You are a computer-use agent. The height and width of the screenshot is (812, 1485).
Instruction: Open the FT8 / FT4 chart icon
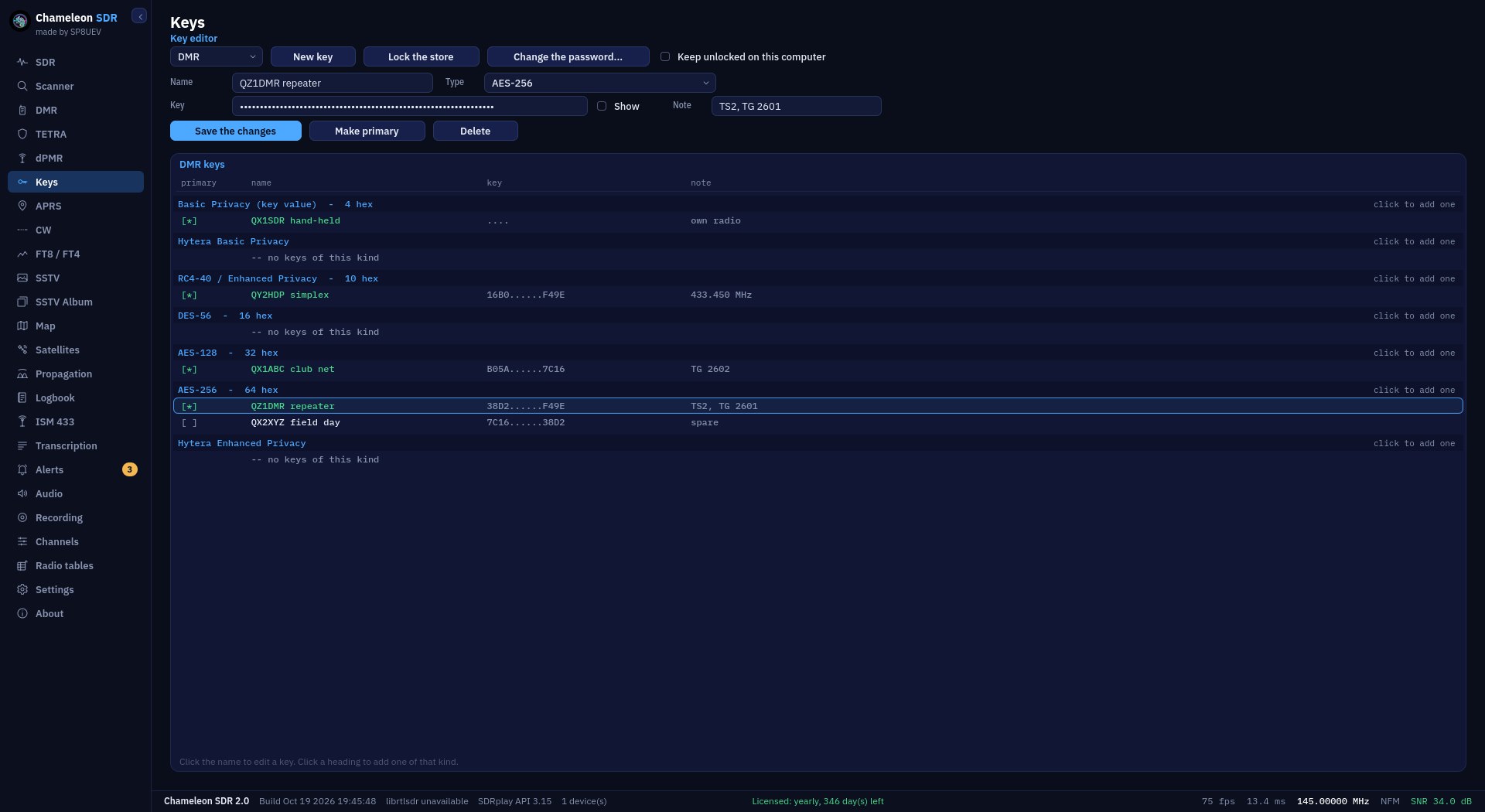coord(22,254)
